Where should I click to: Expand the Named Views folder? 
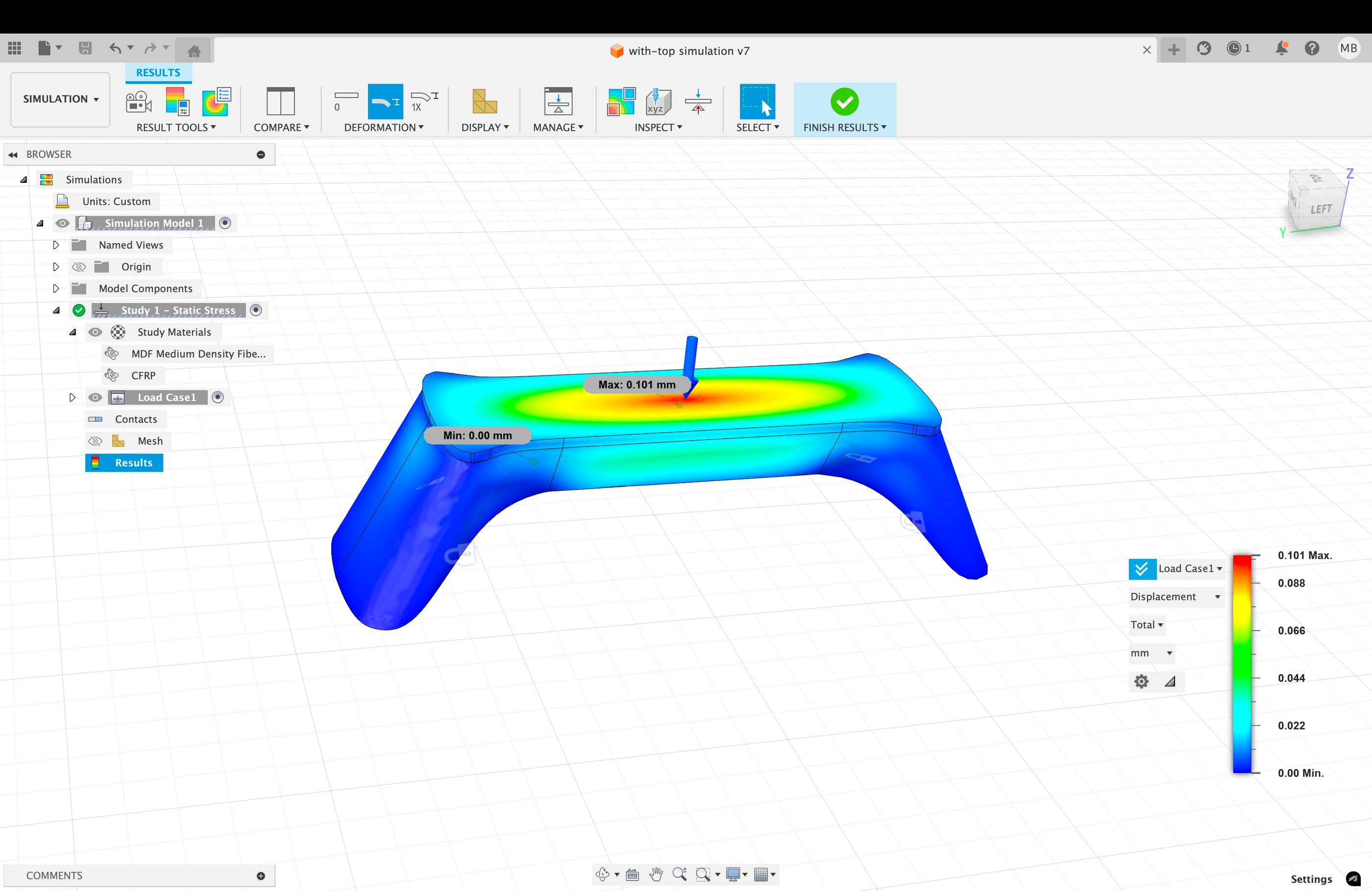click(56, 245)
